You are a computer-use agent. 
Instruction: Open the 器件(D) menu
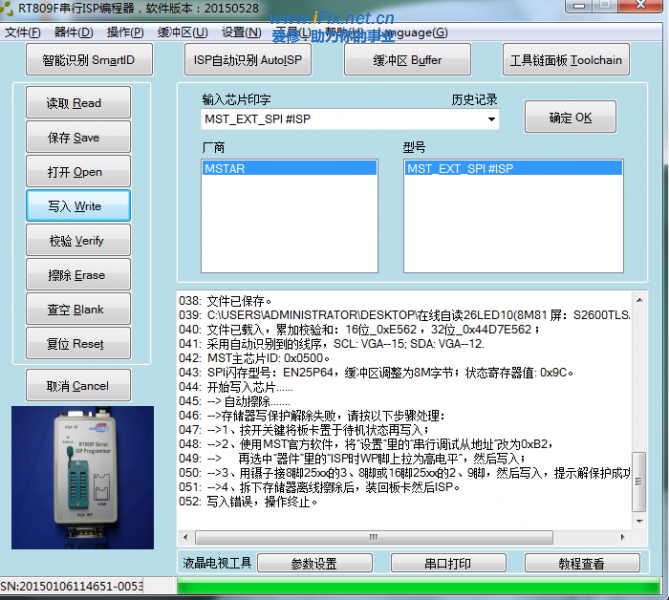74,32
